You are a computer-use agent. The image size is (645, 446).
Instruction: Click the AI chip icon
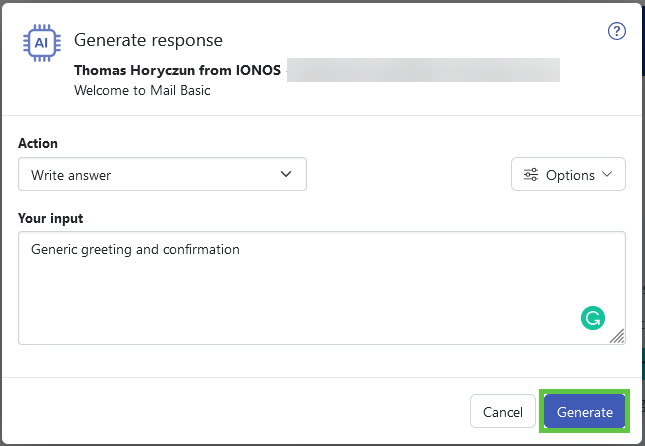coord(42,43)
